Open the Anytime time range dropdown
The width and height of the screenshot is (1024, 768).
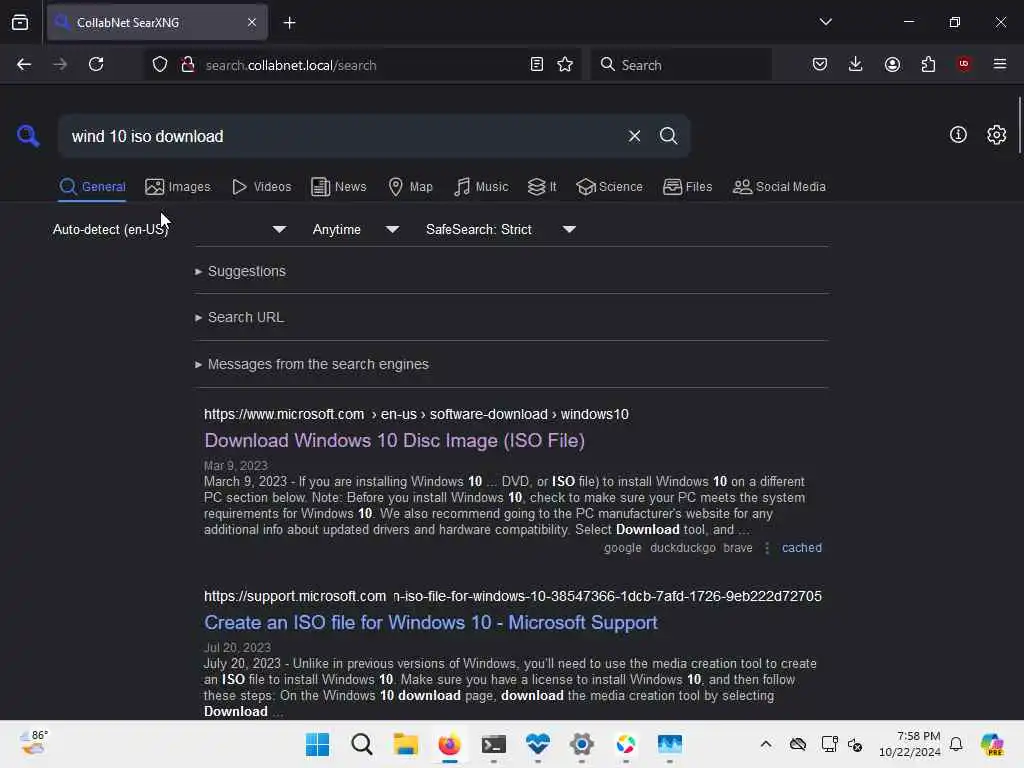point(355,229)
